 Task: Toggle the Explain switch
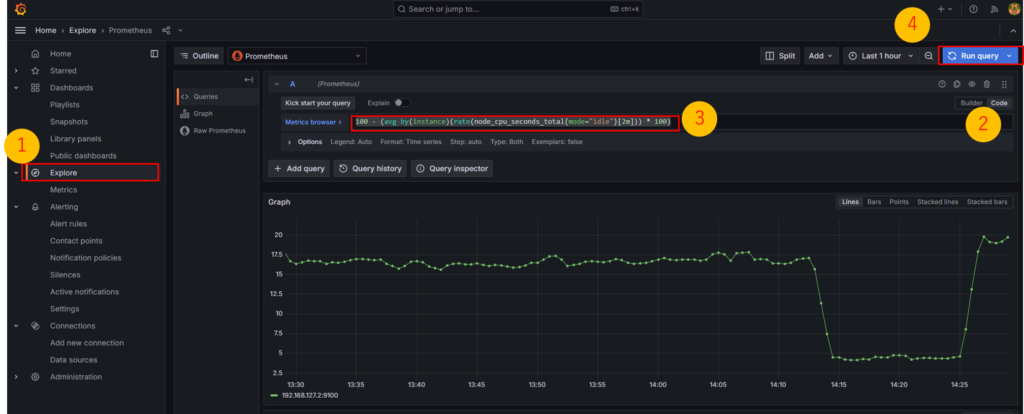(402, 102)
